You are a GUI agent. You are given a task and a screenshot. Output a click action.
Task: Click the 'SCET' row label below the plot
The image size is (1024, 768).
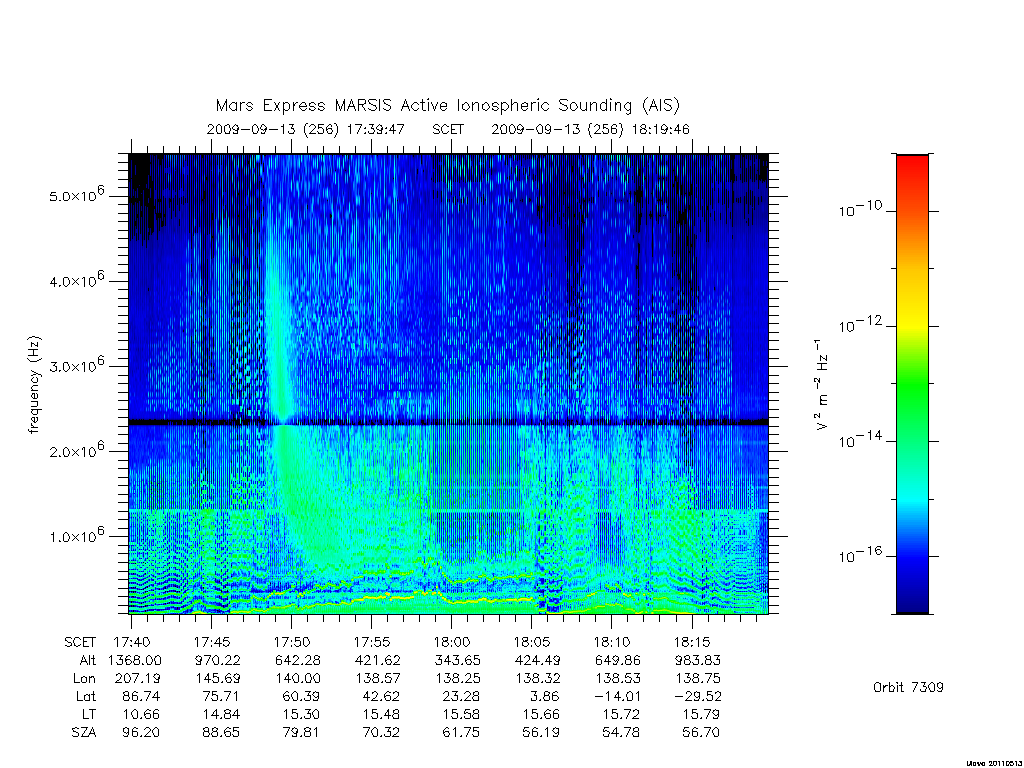pyautogui.click(x=80, y=642)
